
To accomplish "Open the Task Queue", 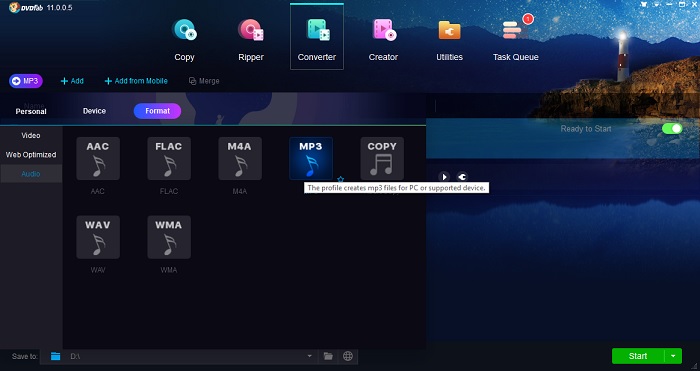I will (516, 40).
